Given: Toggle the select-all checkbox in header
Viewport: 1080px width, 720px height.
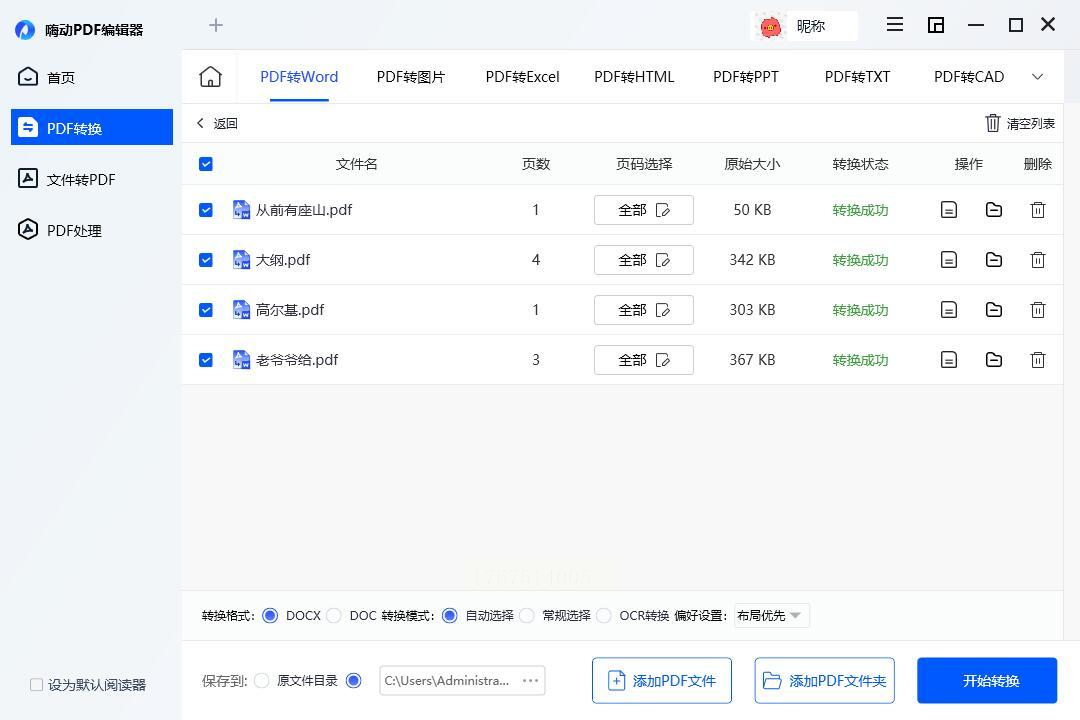Looking at the screenshot, I should (206, 164).
